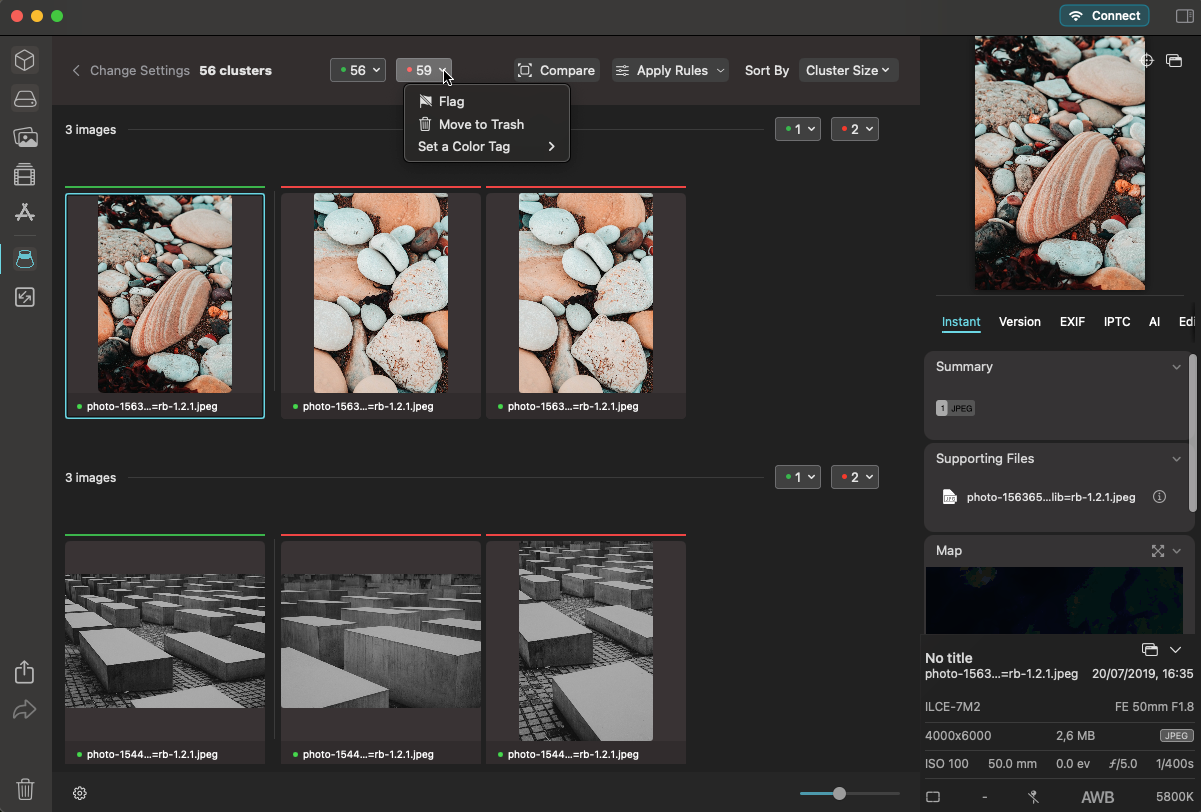Click the info icon beside supporting file

(x=1159, y=497)
